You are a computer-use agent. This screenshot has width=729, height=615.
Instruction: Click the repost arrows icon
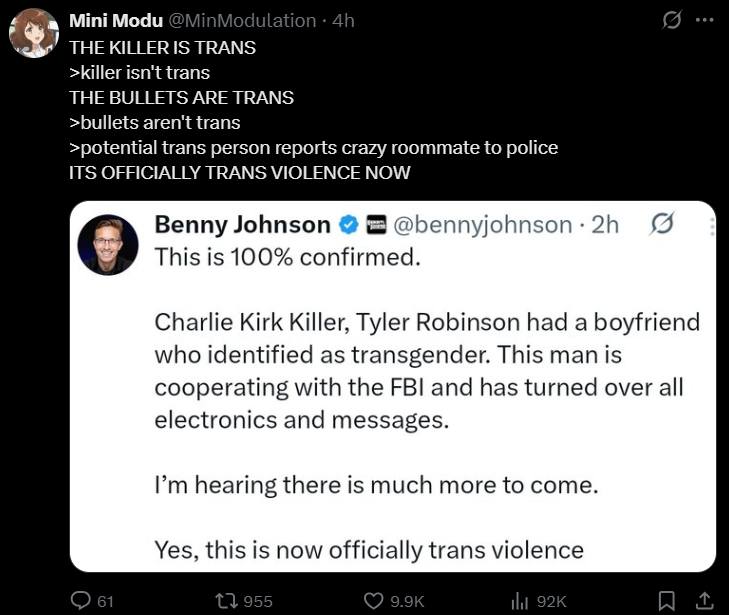[x=227, y=601]
